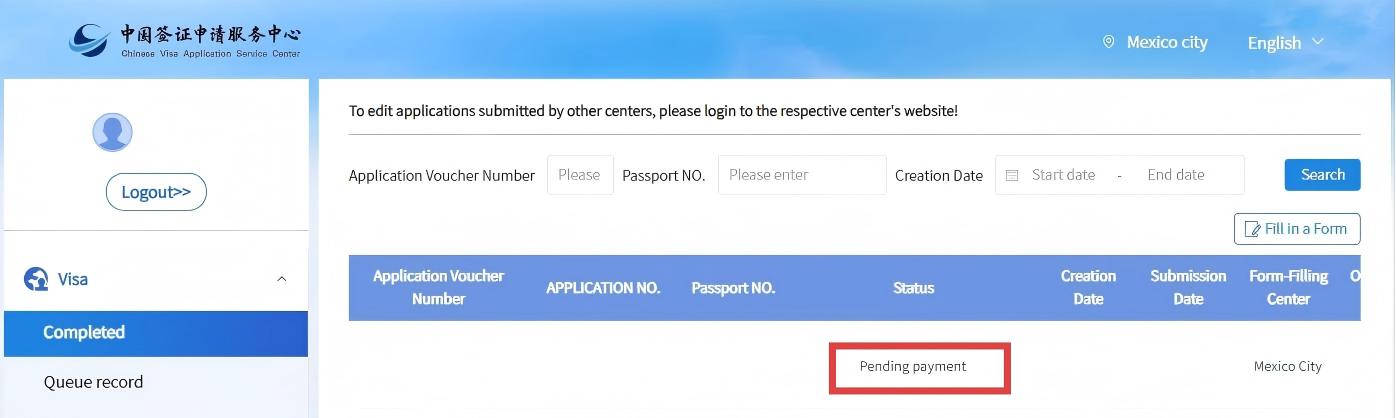Open the Completed sidebar item

pyautogui.click(x=84, y=332)
